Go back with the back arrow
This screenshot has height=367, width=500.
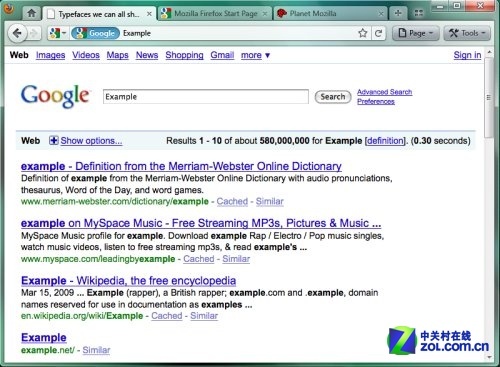[x=17, y=33]
